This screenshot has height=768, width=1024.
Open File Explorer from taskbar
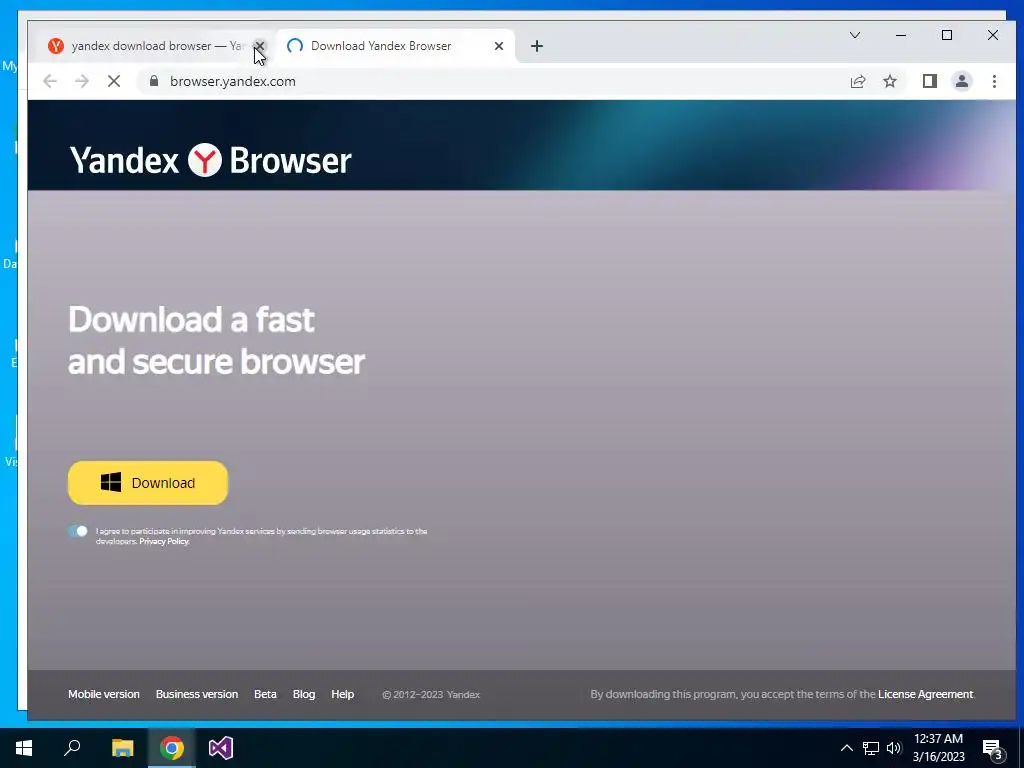click(122, 748)
